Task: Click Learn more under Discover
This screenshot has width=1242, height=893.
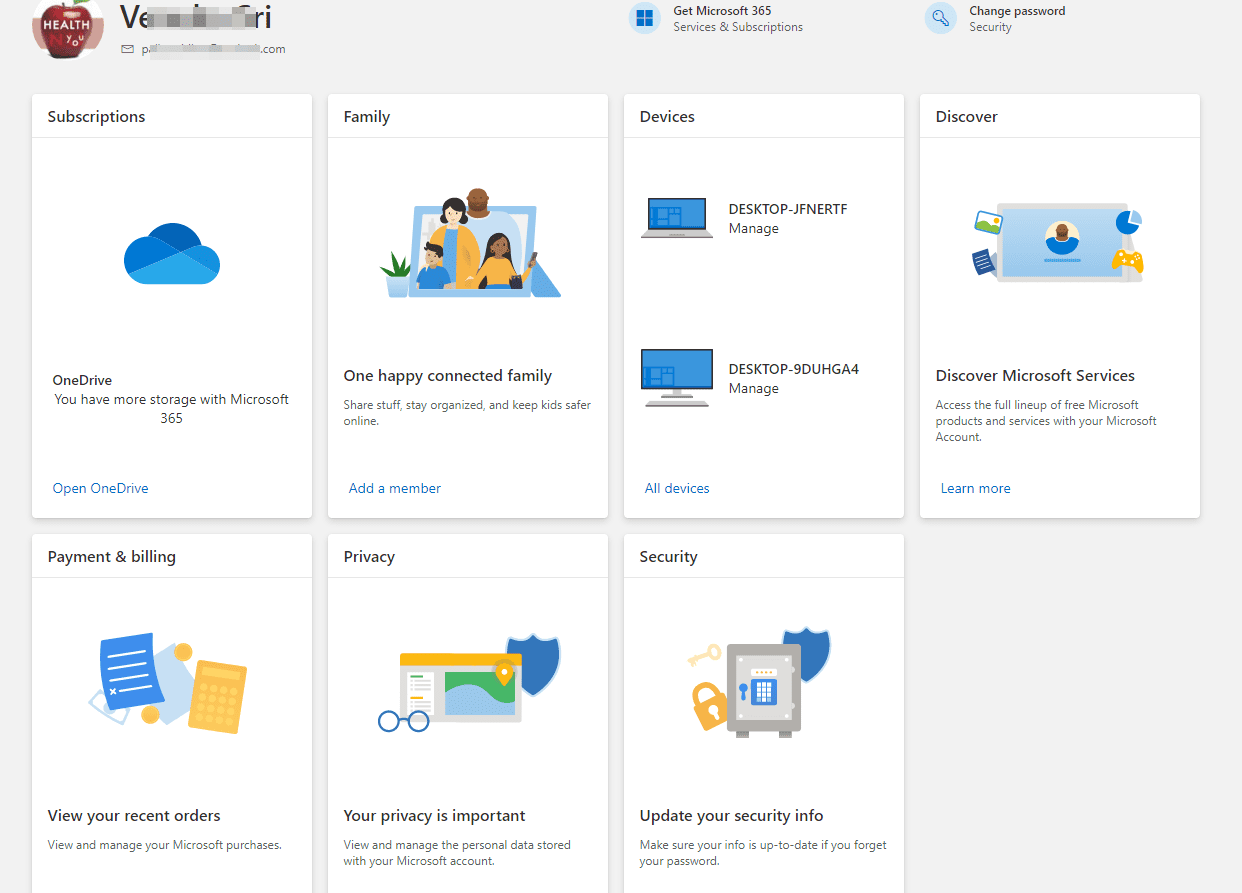Action: pyautogui.click(x=975, y=488)
